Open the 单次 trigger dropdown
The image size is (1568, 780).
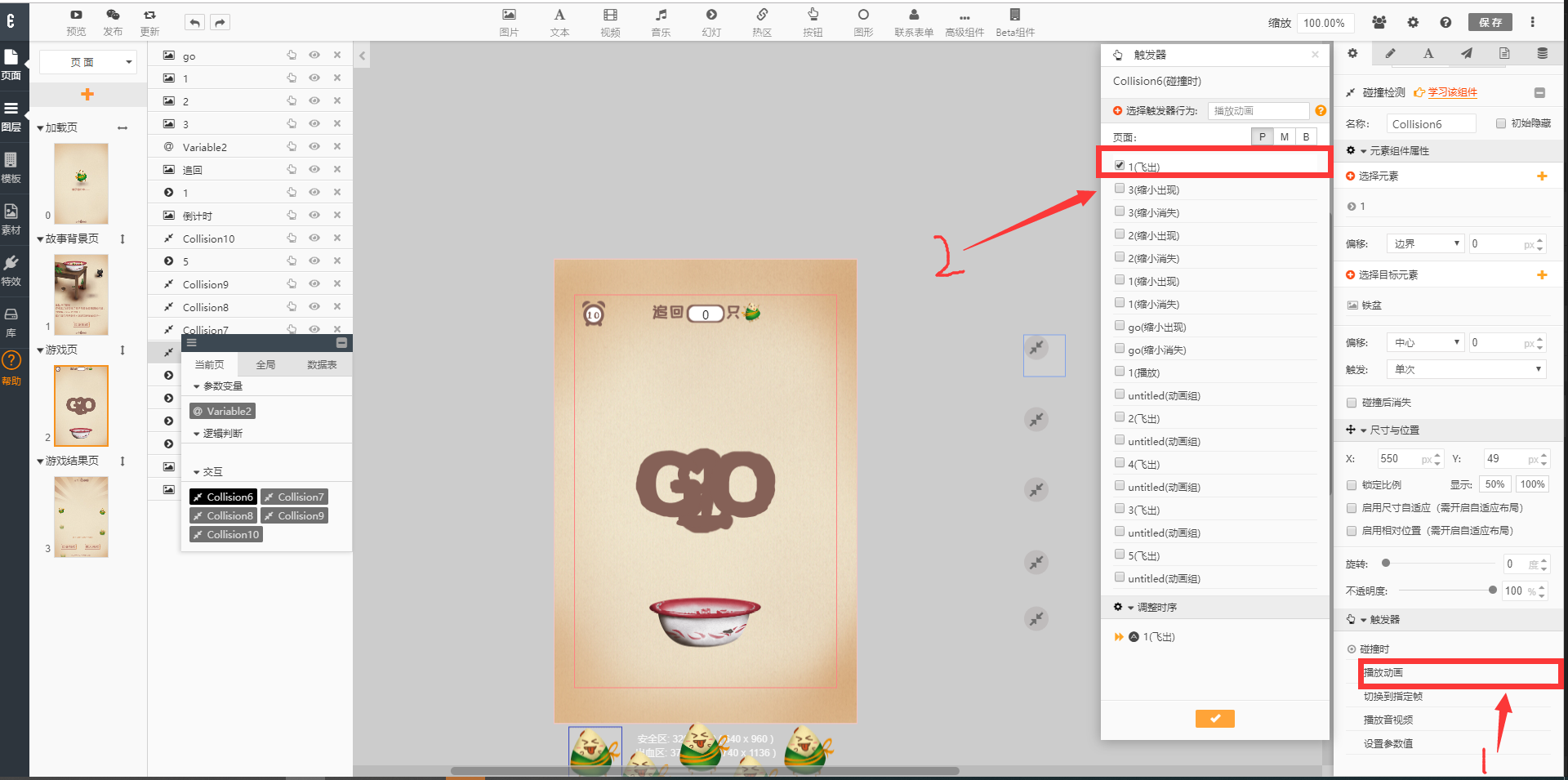[1468, 369]
